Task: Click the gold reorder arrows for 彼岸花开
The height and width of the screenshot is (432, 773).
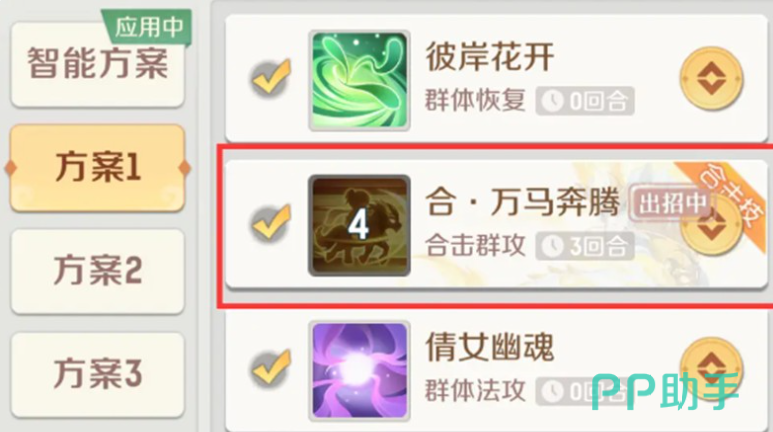Action: coord(711,79)
